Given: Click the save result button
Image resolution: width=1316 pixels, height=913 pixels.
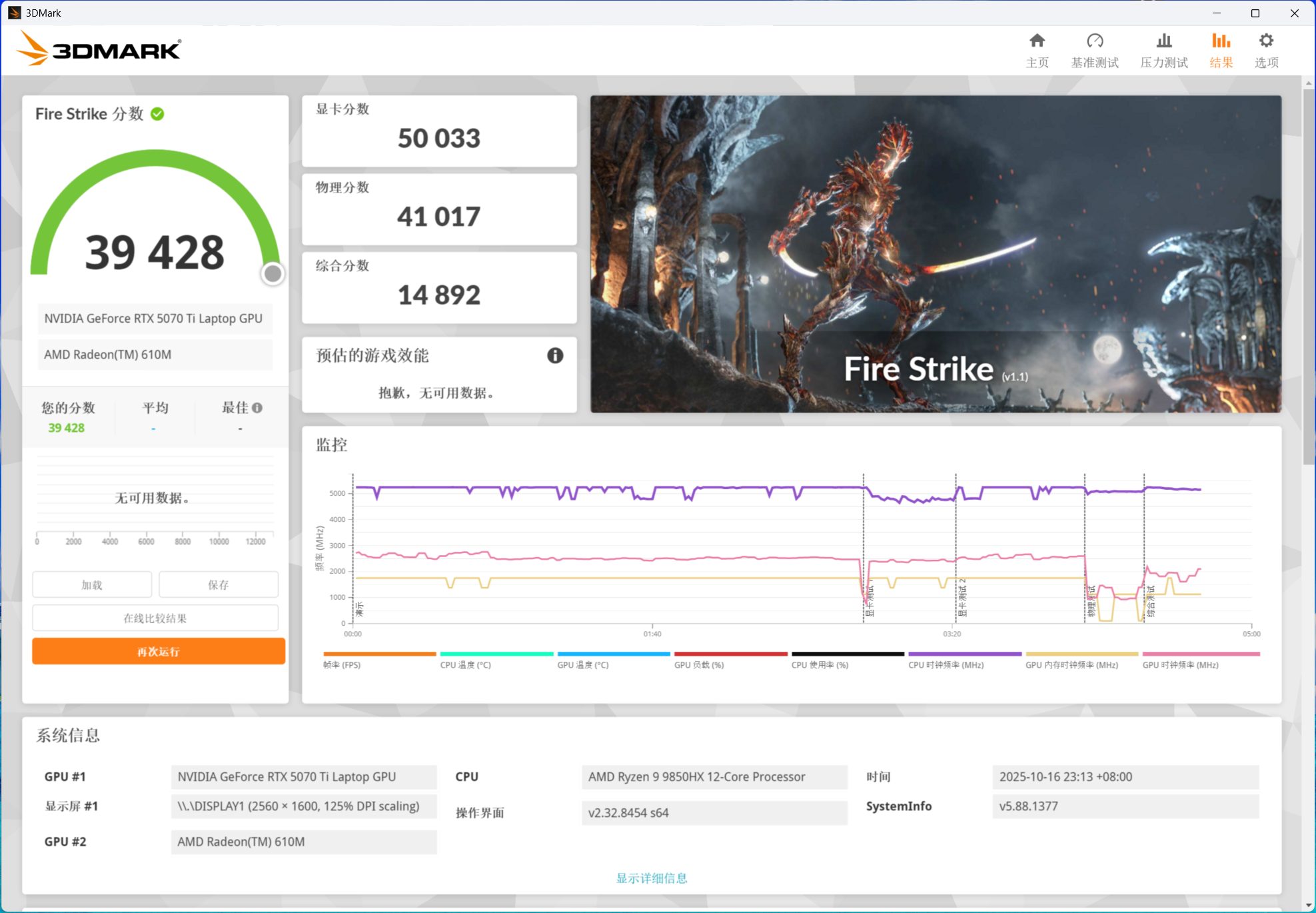Looking at the screenshot, I should [x=219, y=584].
